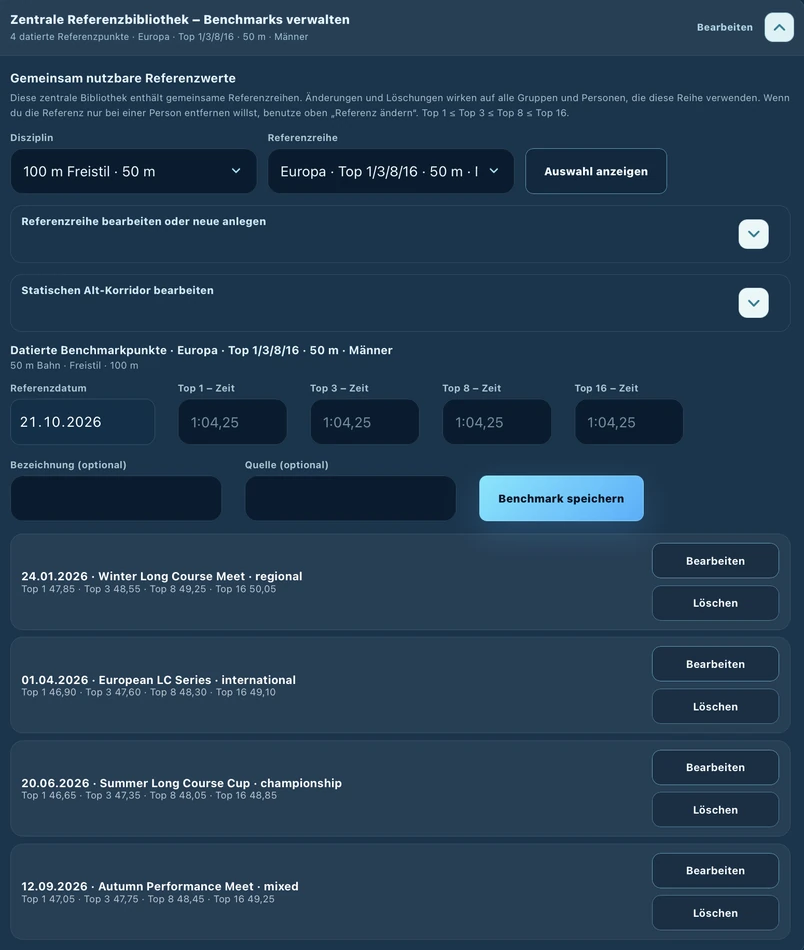Delete the Summer Long Course Cup benchmark

coord(715,809)
